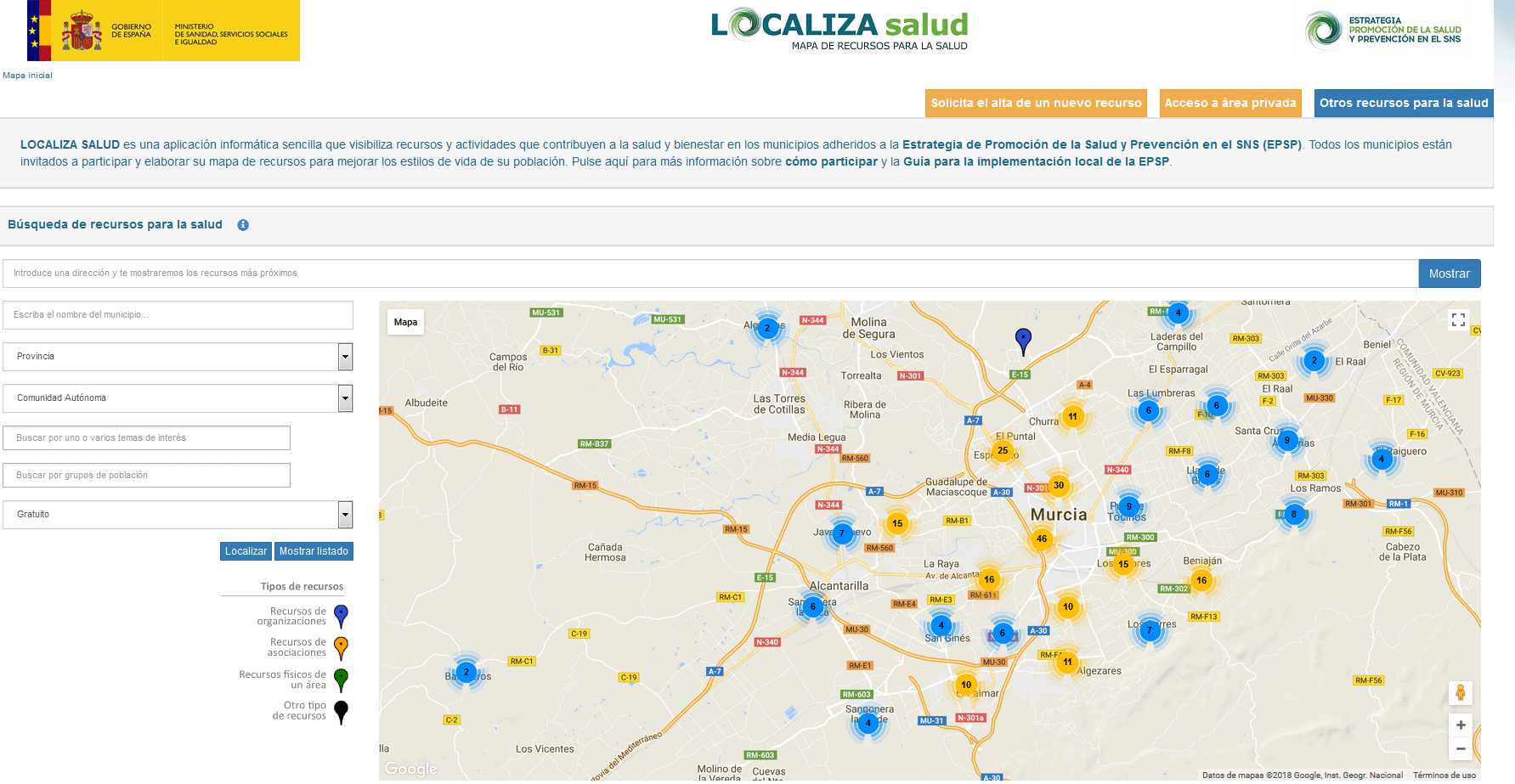
Task: Click the blue pin marker near Molina de Segura
Action: [1024, 341]
